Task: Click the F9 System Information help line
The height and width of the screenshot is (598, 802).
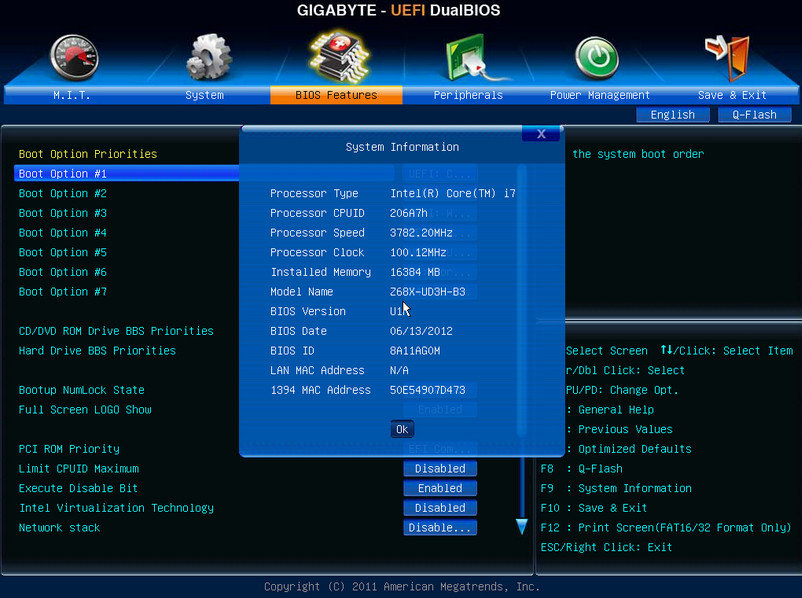Action: (x=616, y=489)
